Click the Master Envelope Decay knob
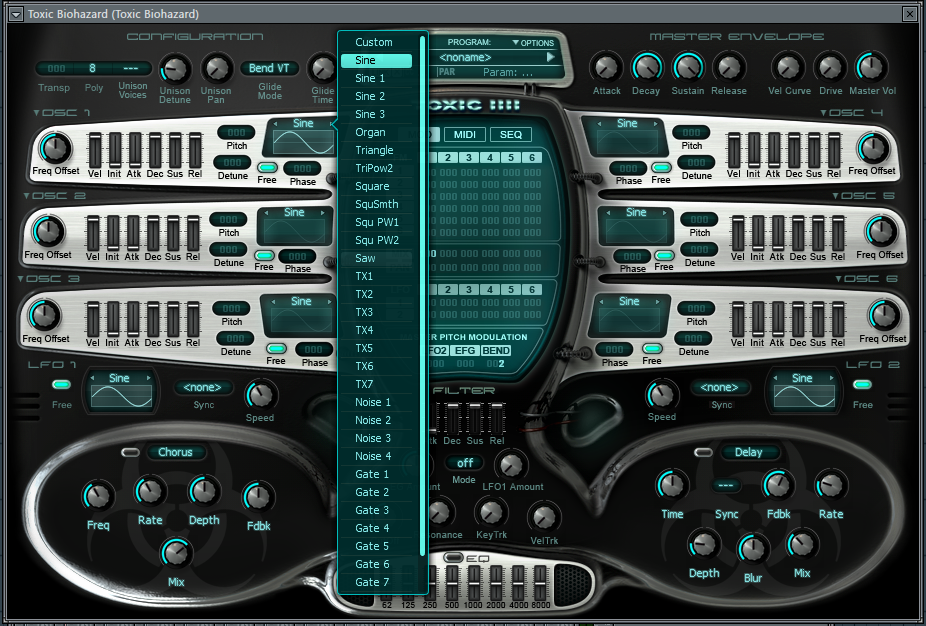This screenshot has height=626, width=926. pos(646,68)
